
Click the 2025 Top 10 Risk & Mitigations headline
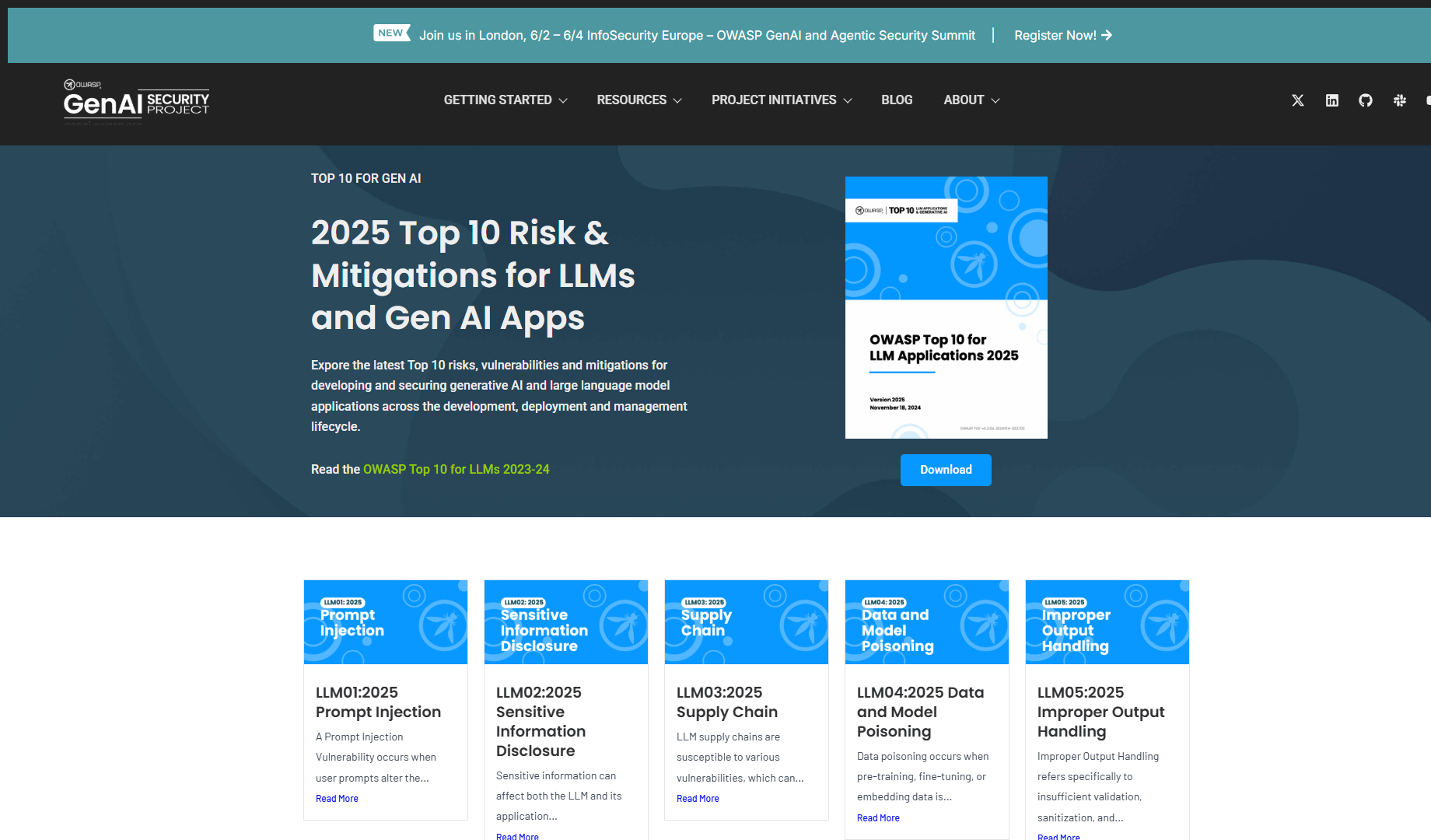[x=473, y=275]
